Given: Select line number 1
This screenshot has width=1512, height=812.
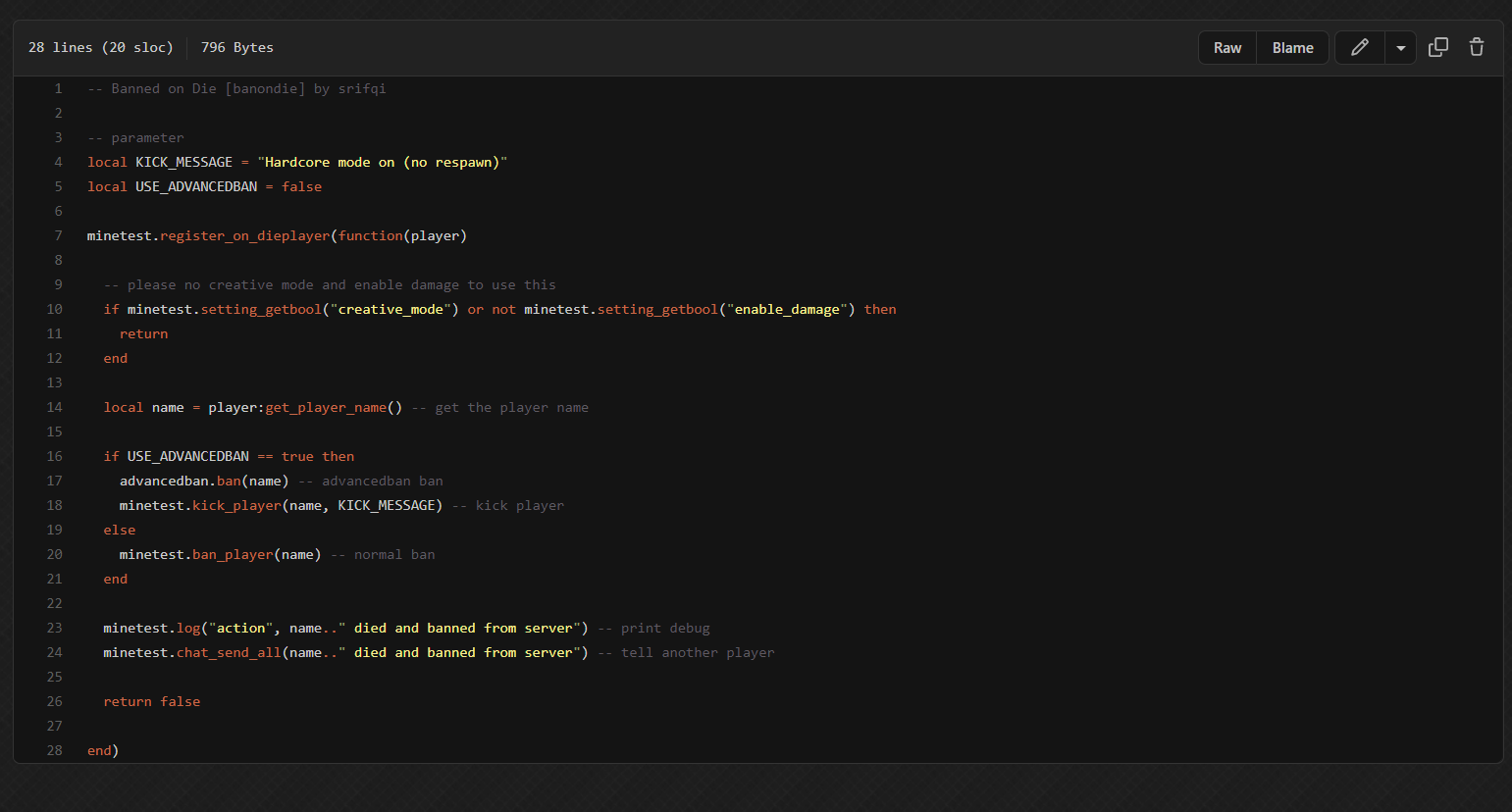Looking at the screenshot, I should 58,88.
